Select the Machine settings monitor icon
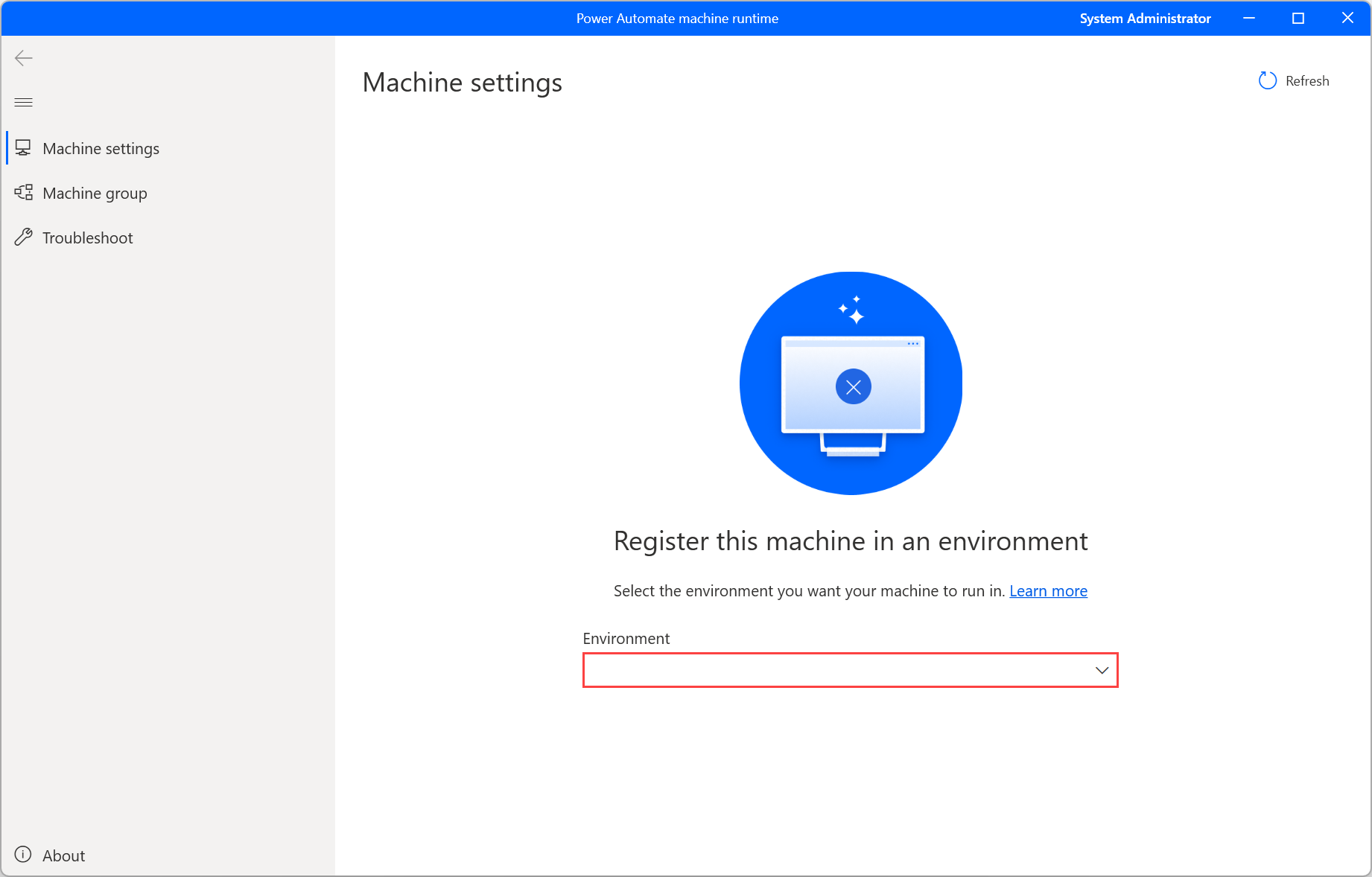This screenshot has width=1372, height=877. click(23, 147)
